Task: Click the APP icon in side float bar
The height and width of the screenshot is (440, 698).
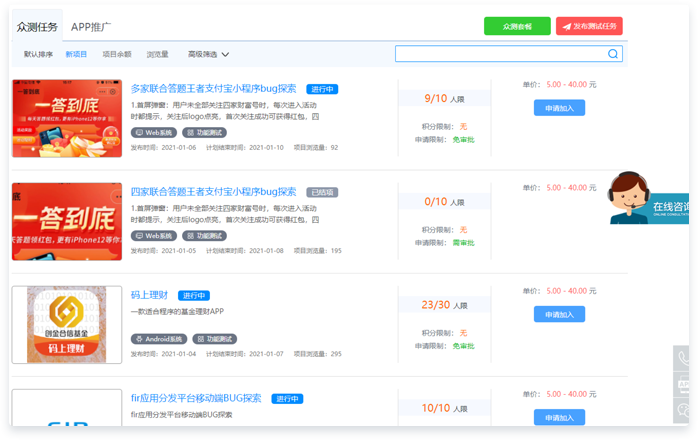Action: [x=682, y=384]
